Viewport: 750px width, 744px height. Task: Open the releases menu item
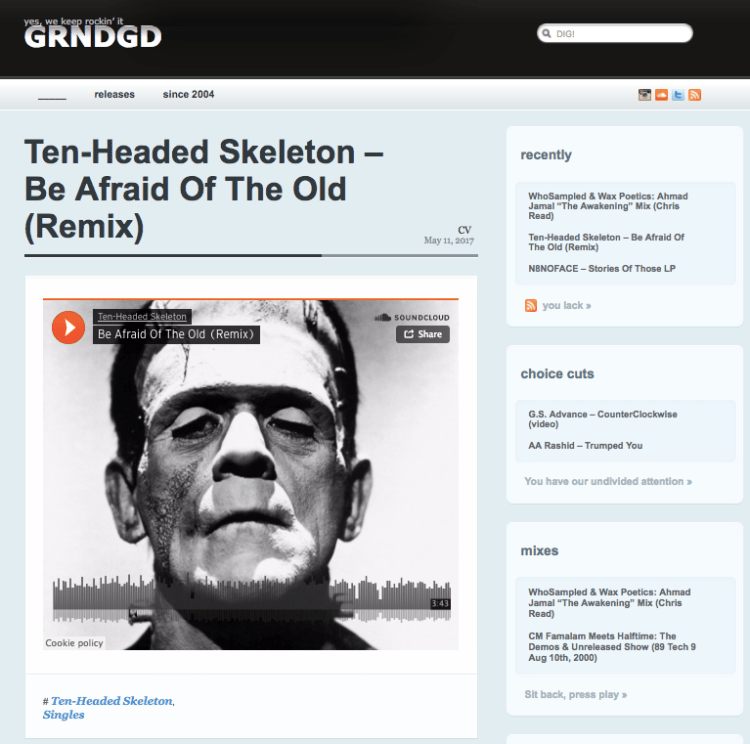pos(114,94)
